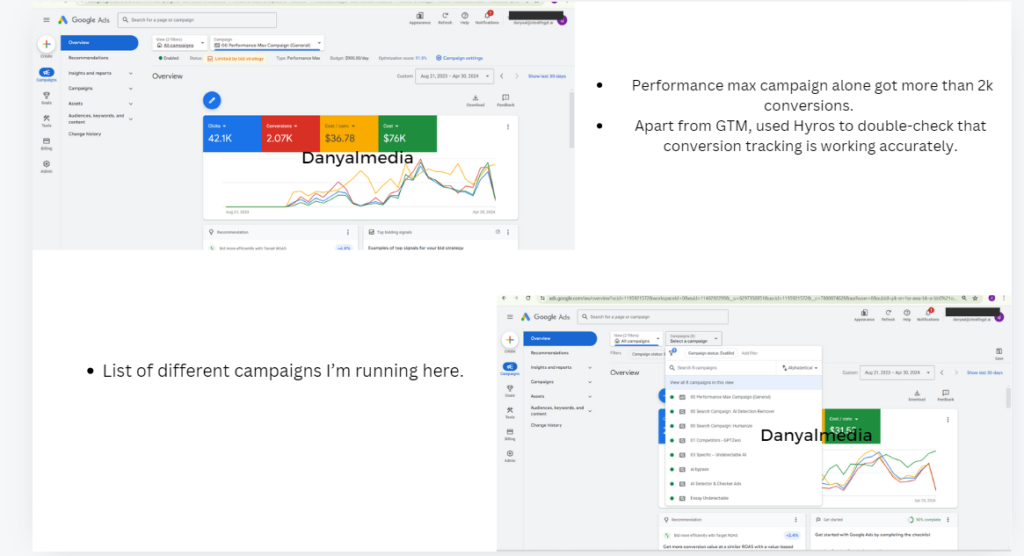This screenshot has width=1024, height=556.
Task: Select the red Conversions 2.07K tile
Action: (290, 134)
